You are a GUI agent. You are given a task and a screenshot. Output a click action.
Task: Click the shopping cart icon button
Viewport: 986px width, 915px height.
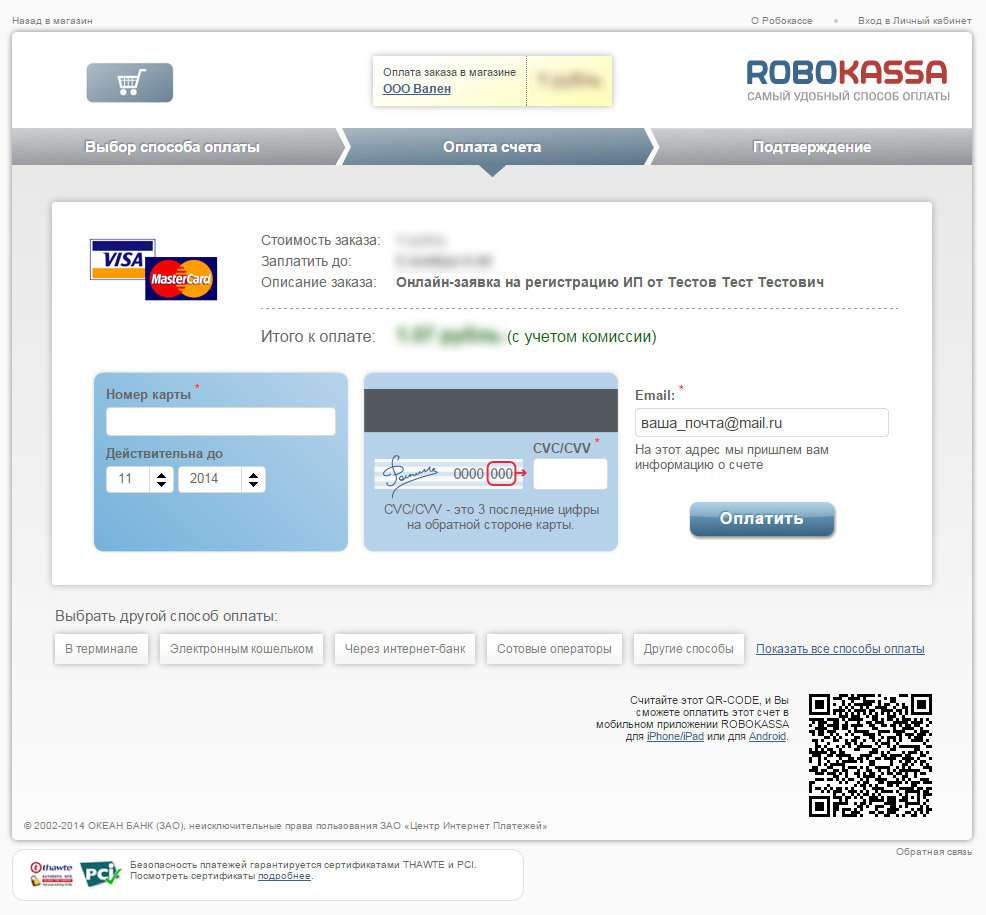point(130,82)
